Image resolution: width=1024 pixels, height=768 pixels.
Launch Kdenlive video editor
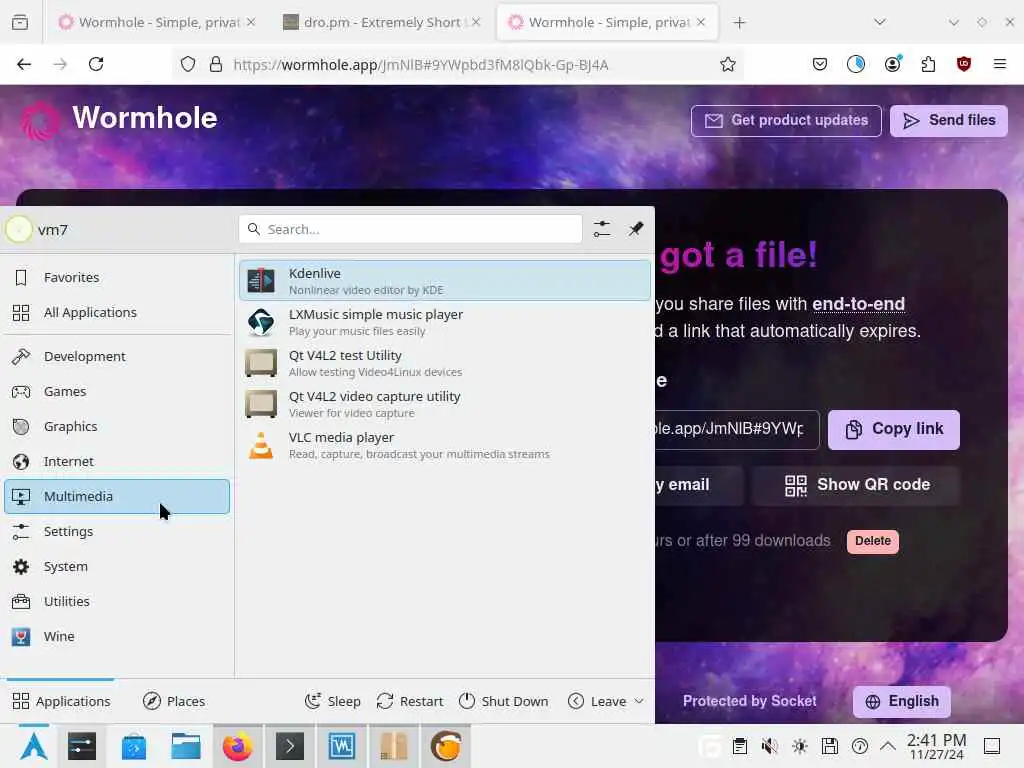(445, 281)
